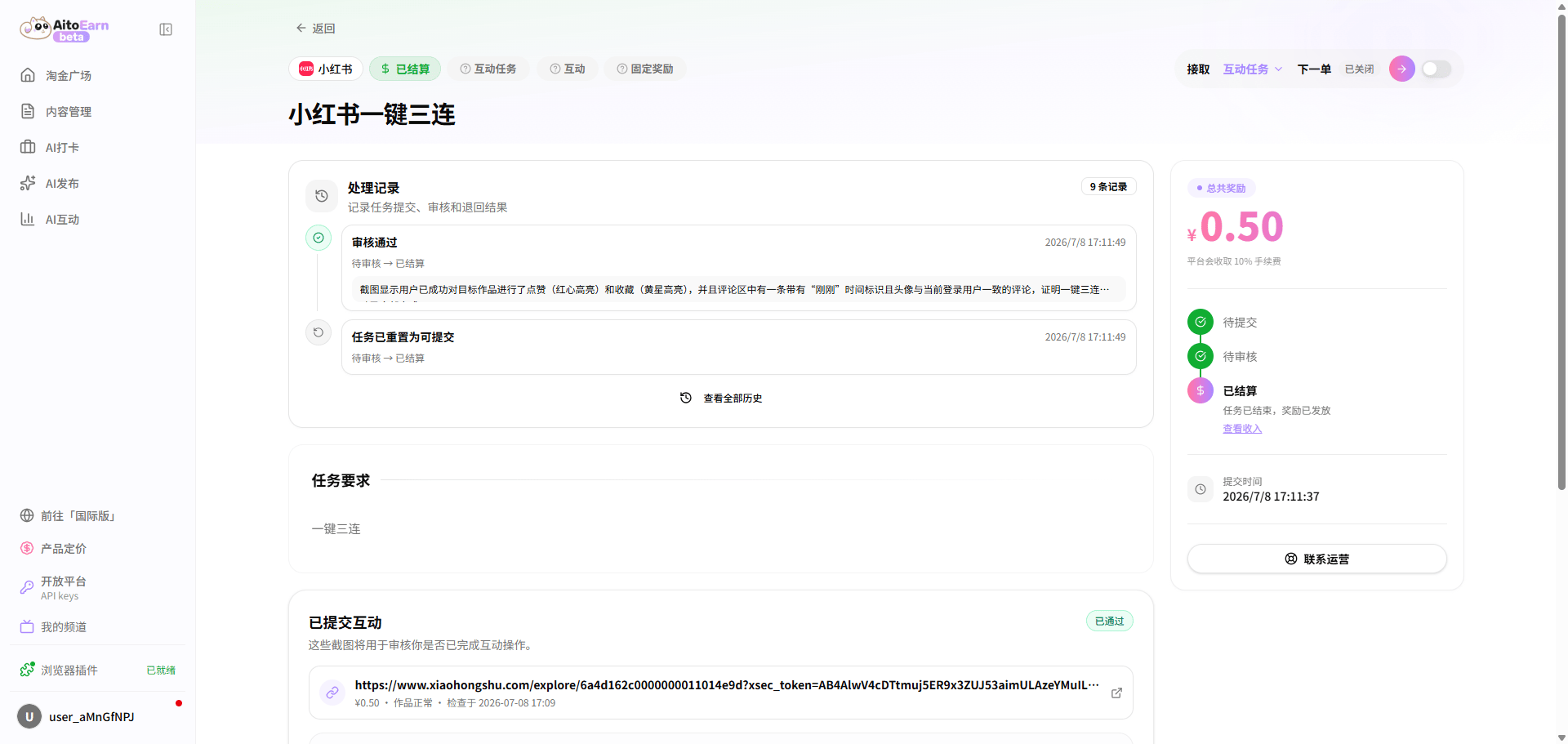Go to 前往「国际版」 globe icon
The height and width of the screenshot is (744, 1568).
coord(27,515)
